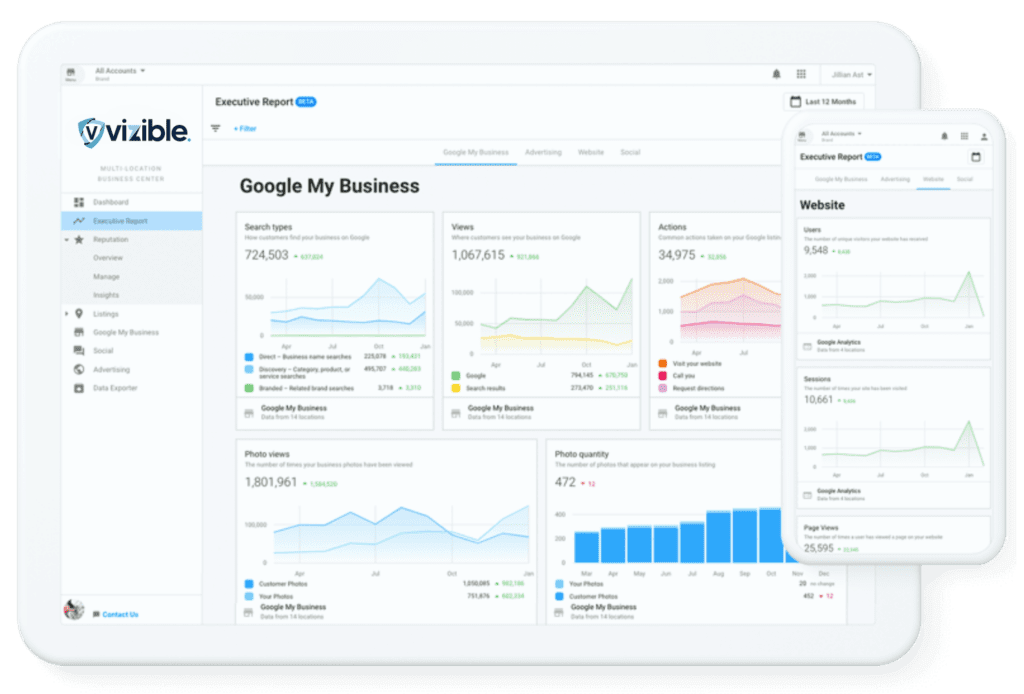Viewport: 1024px width, 694px height.
Task: Click the Discovery searches light-blue legend swatch
Action: click(x=249, y=370)
